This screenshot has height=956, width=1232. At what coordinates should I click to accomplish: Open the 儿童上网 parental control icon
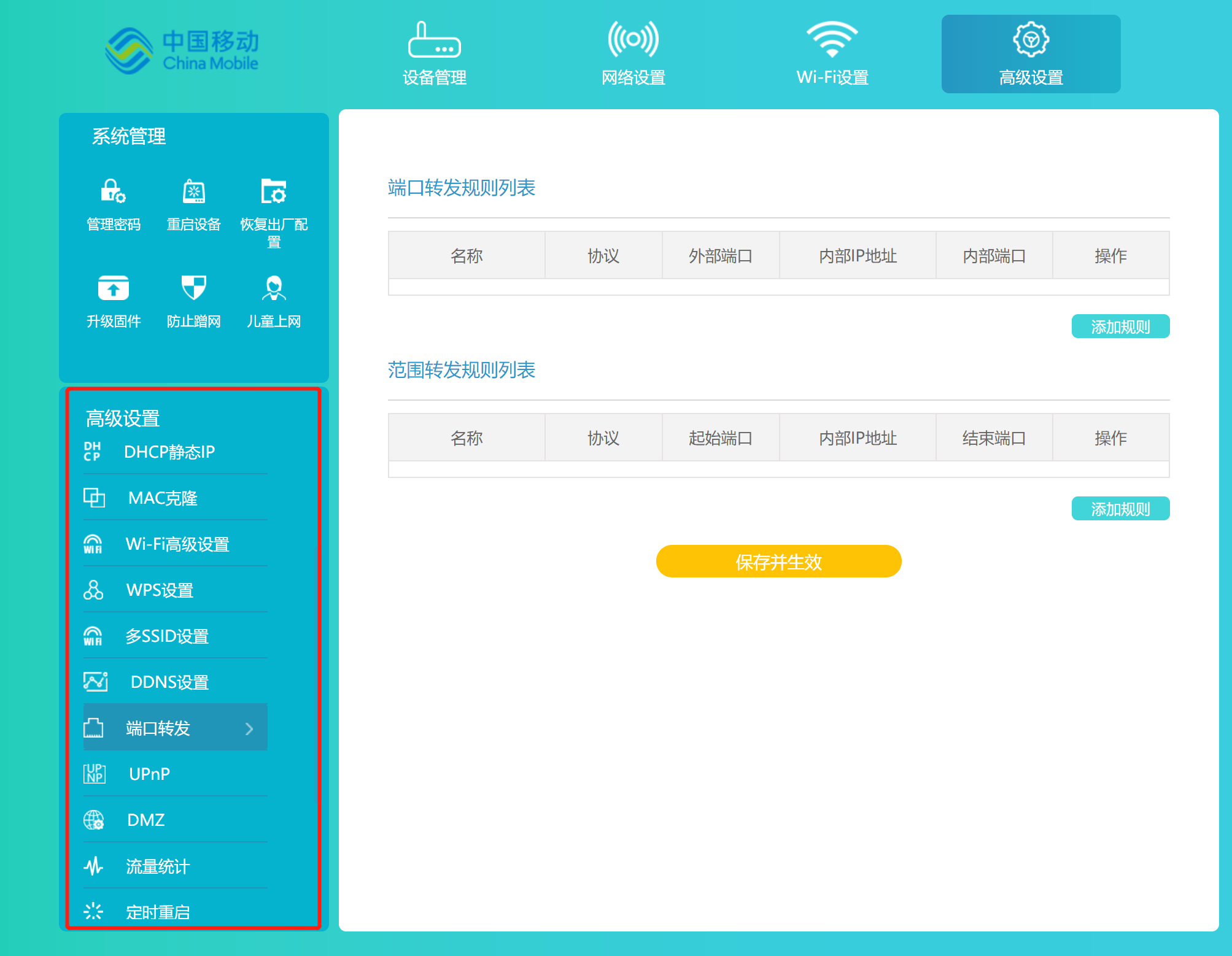[x=274, y=288]
